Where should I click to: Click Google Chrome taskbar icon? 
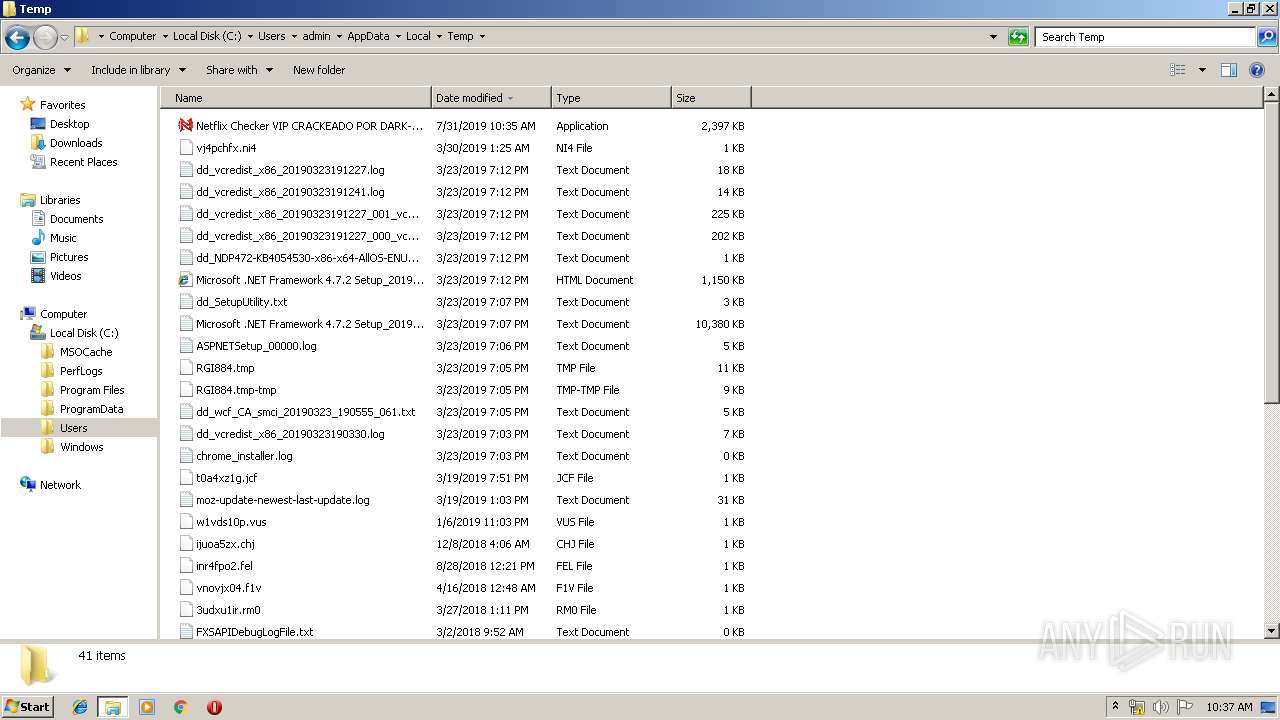coord(181,707)
